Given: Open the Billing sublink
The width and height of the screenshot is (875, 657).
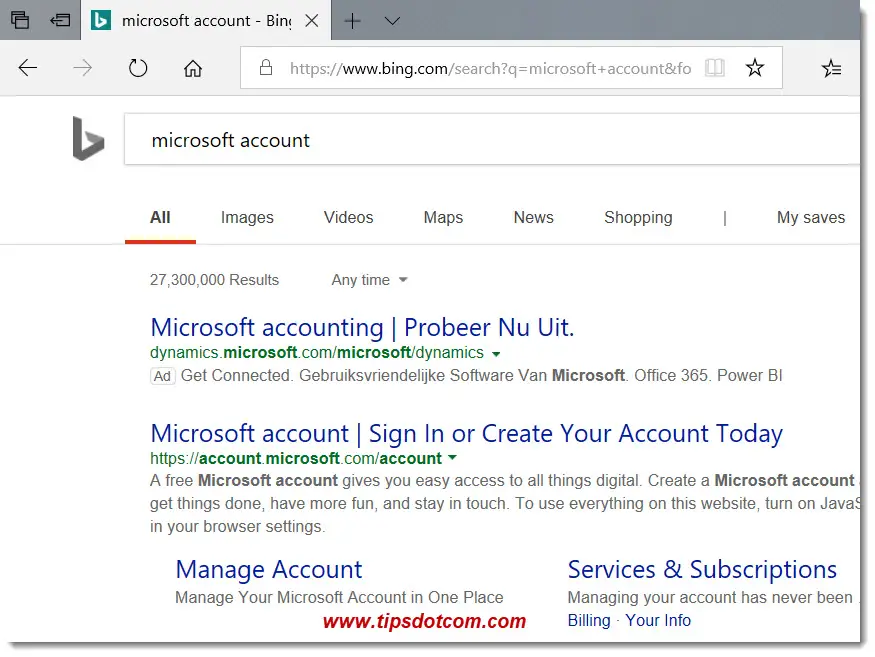Looking at the screenshot, I should [589, 620].
